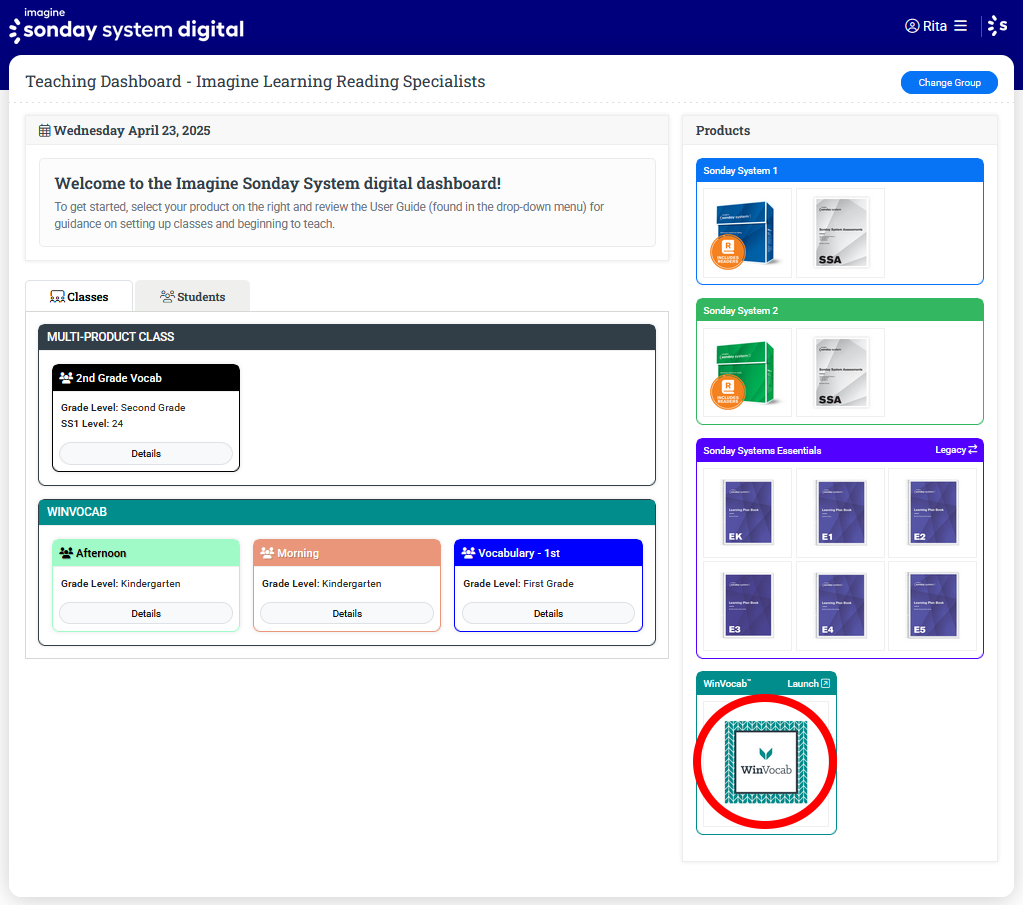Click the Change Group button

pos(949,83)
